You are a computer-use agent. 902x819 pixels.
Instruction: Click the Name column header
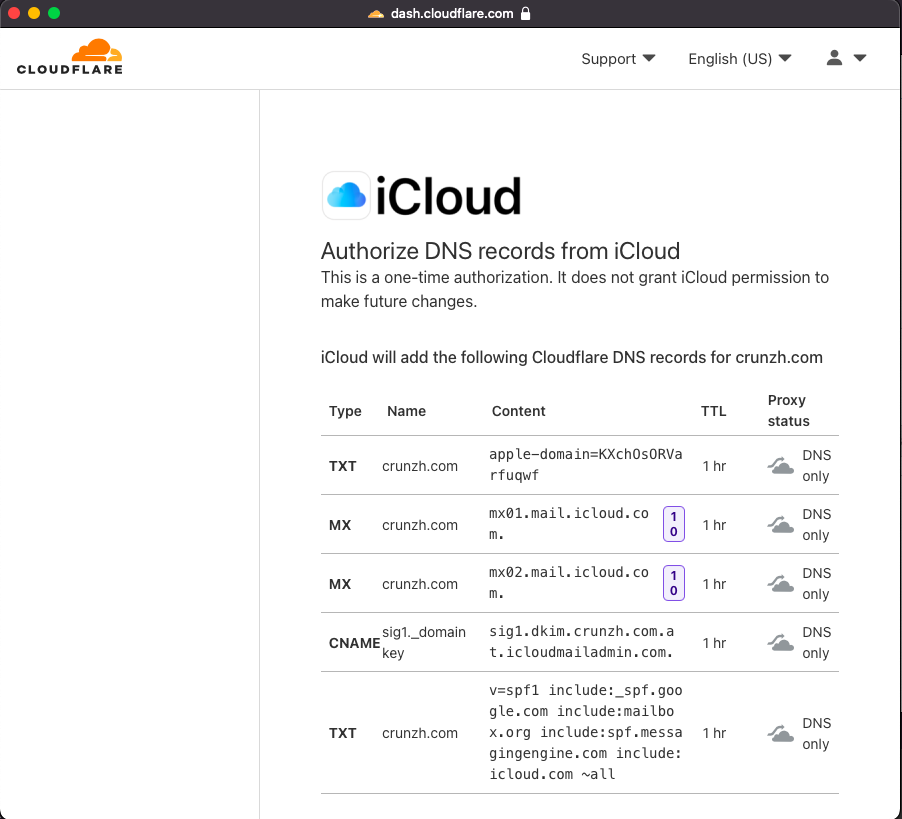(406, 411)
